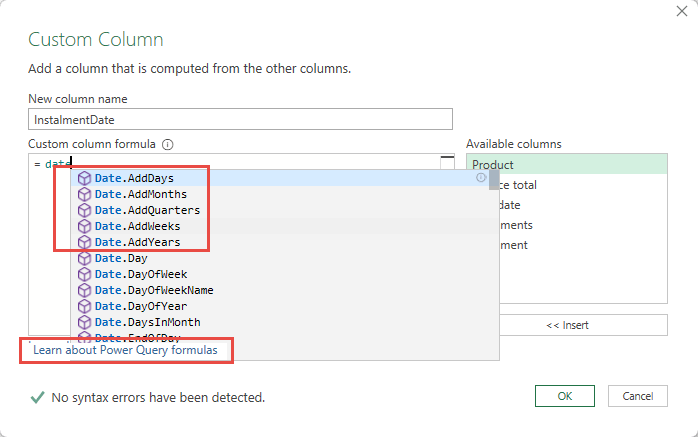Open Learn about Power Query formulas link
Viewport: 698px width, 437px height.
pyautogui.click(x=125, y=351)
